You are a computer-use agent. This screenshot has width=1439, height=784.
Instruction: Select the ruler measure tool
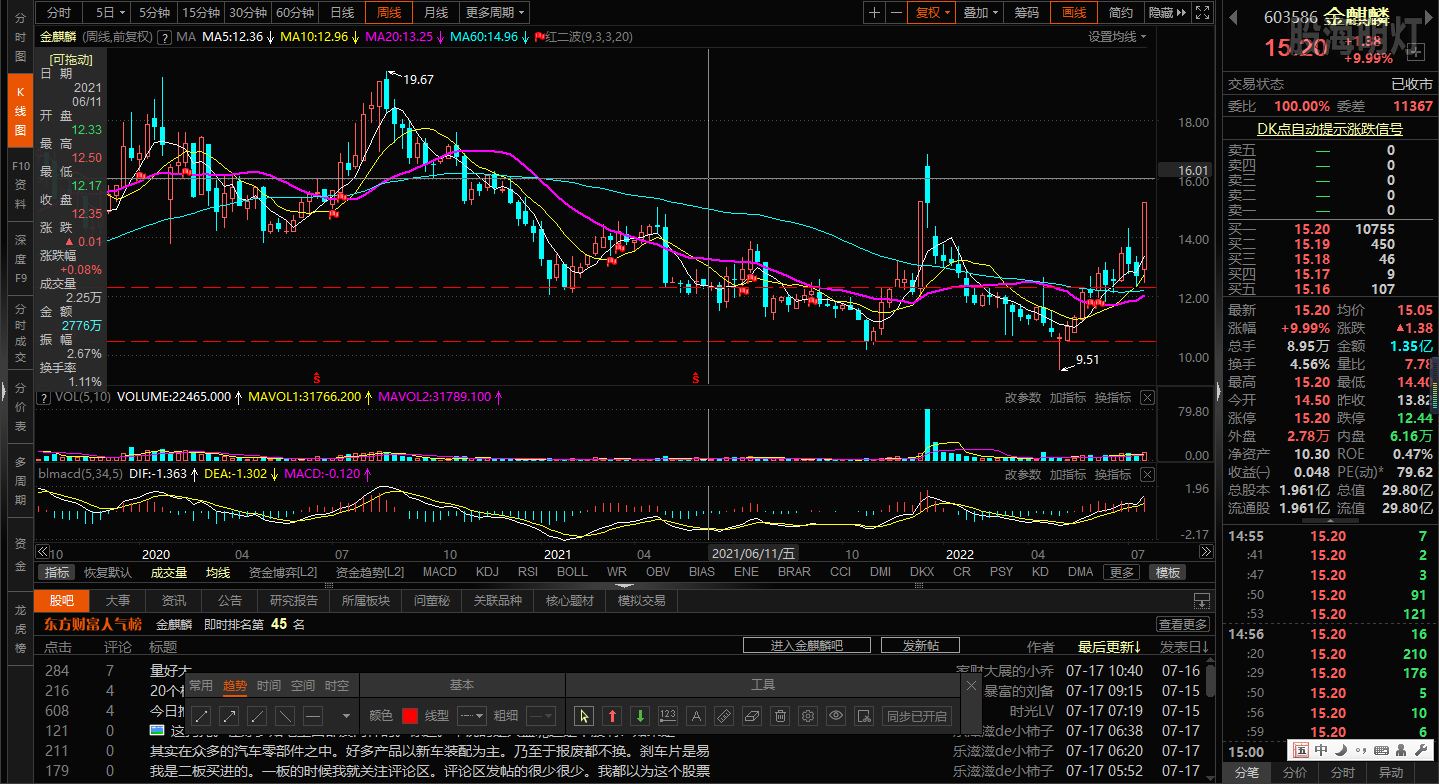click(725, 716)
